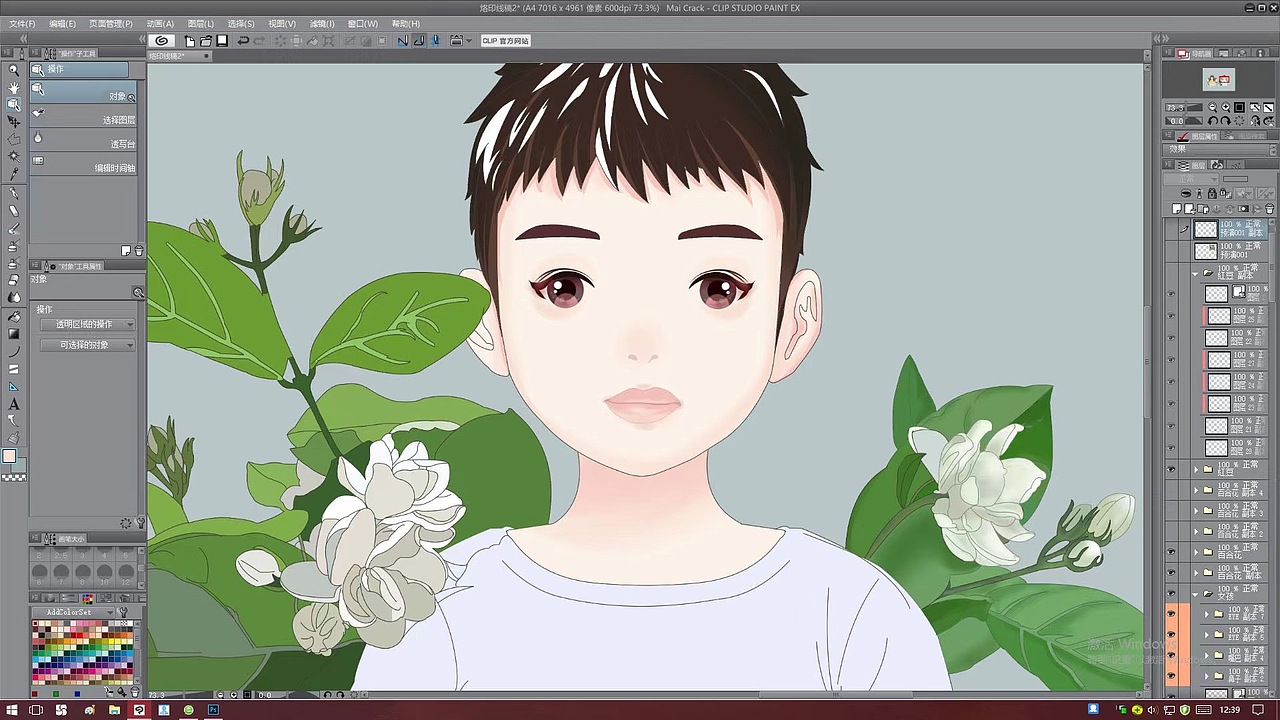Select the Ruler triangle tool
Viewport: 1280px width, 720px height.
point(14,386)
